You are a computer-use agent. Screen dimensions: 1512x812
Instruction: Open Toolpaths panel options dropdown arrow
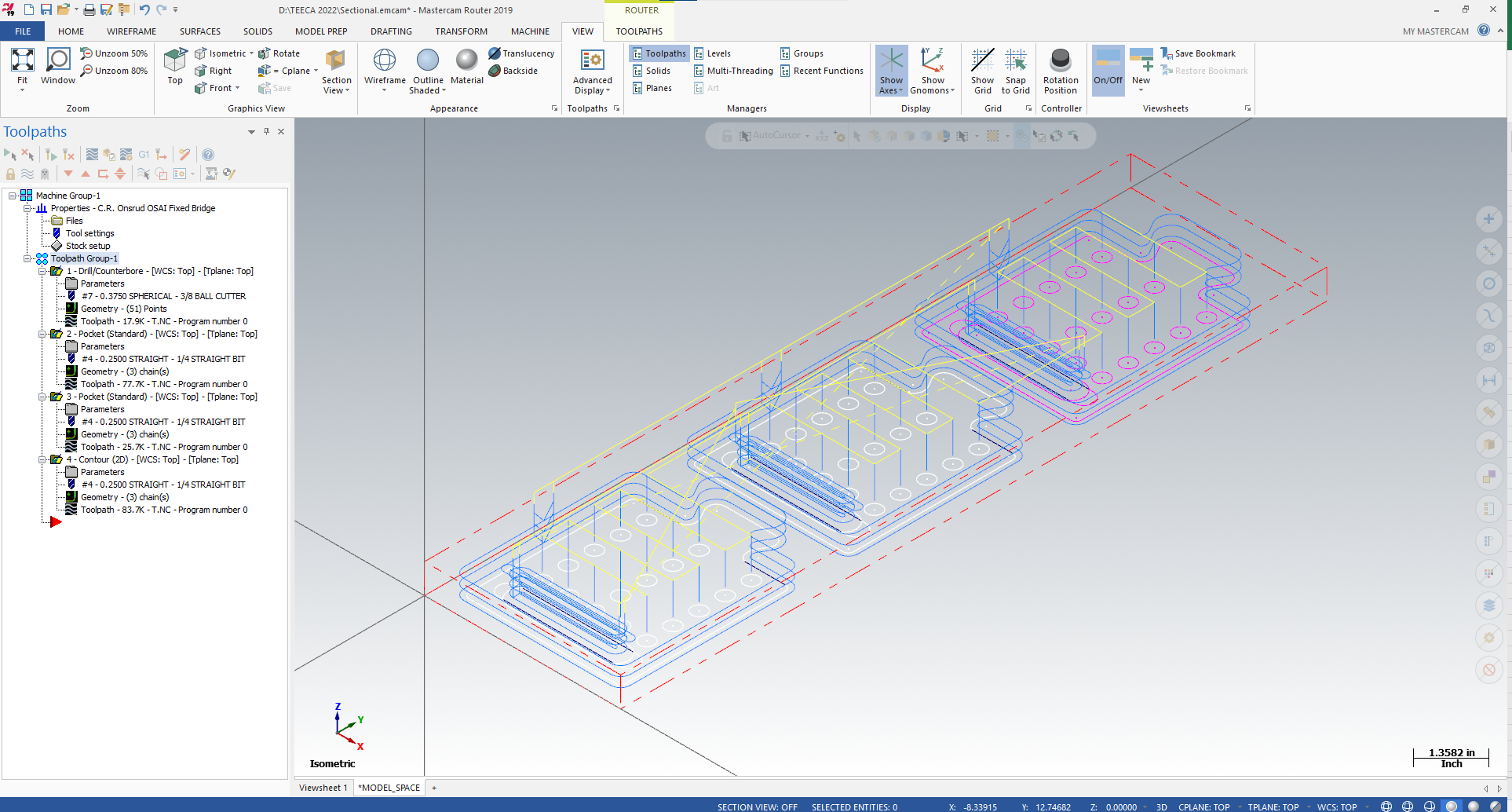coord(251,132)
